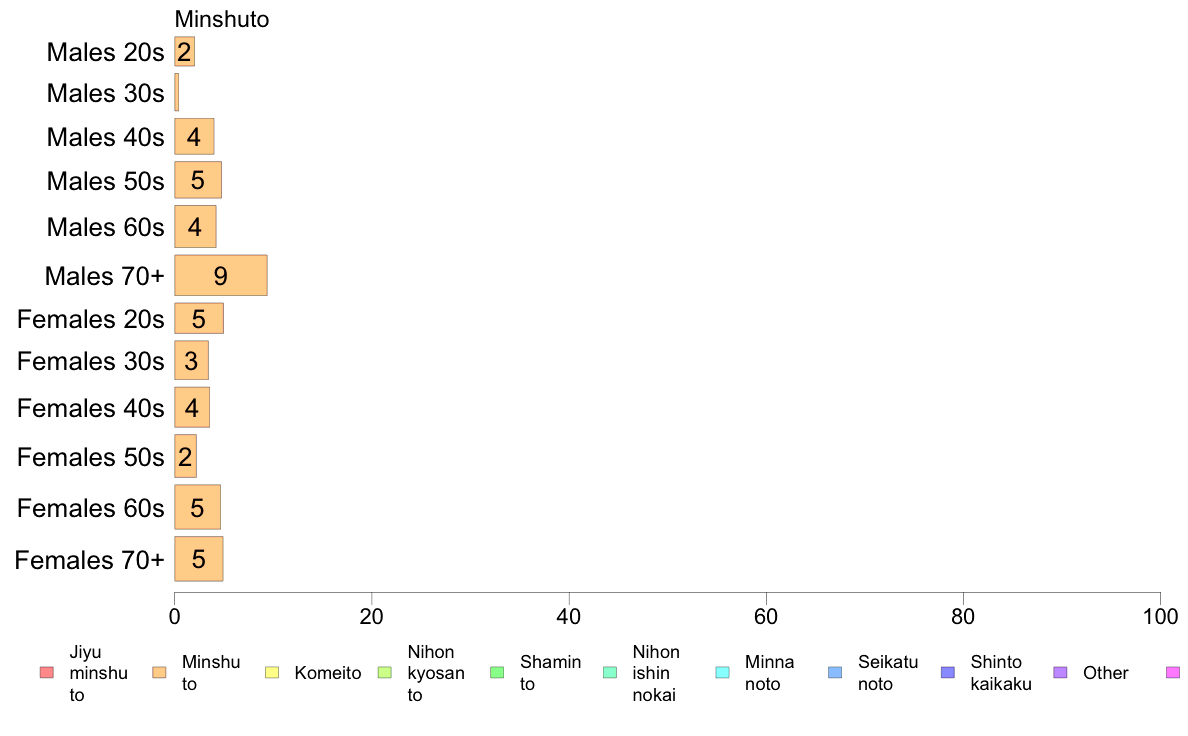Select the Shinto kaikaku legend swatch
Image resolution: width=1188 pixels, height=736 pixels.
click(x=948, y=672)
